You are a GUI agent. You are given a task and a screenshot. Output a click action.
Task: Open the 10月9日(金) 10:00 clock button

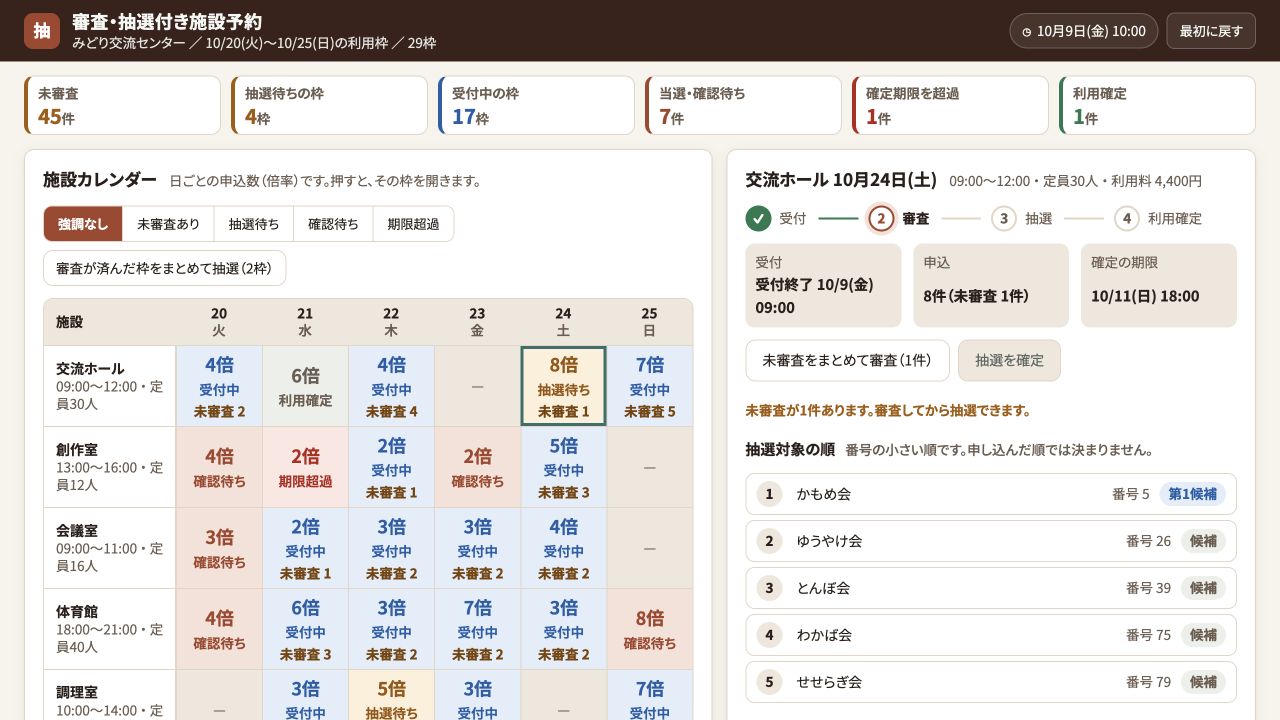(1083, 31)
